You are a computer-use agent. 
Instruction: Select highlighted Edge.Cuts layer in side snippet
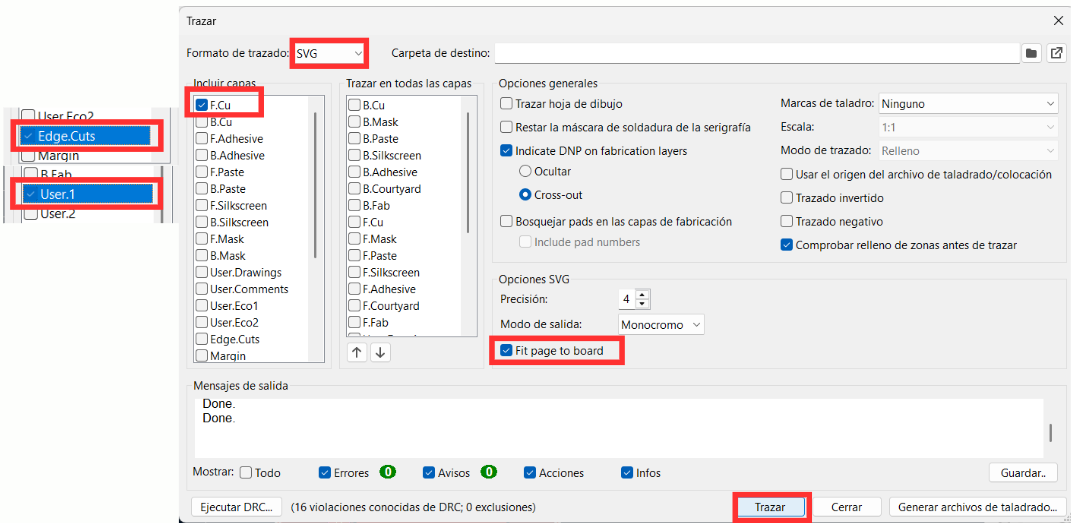(x=86, y=136)
